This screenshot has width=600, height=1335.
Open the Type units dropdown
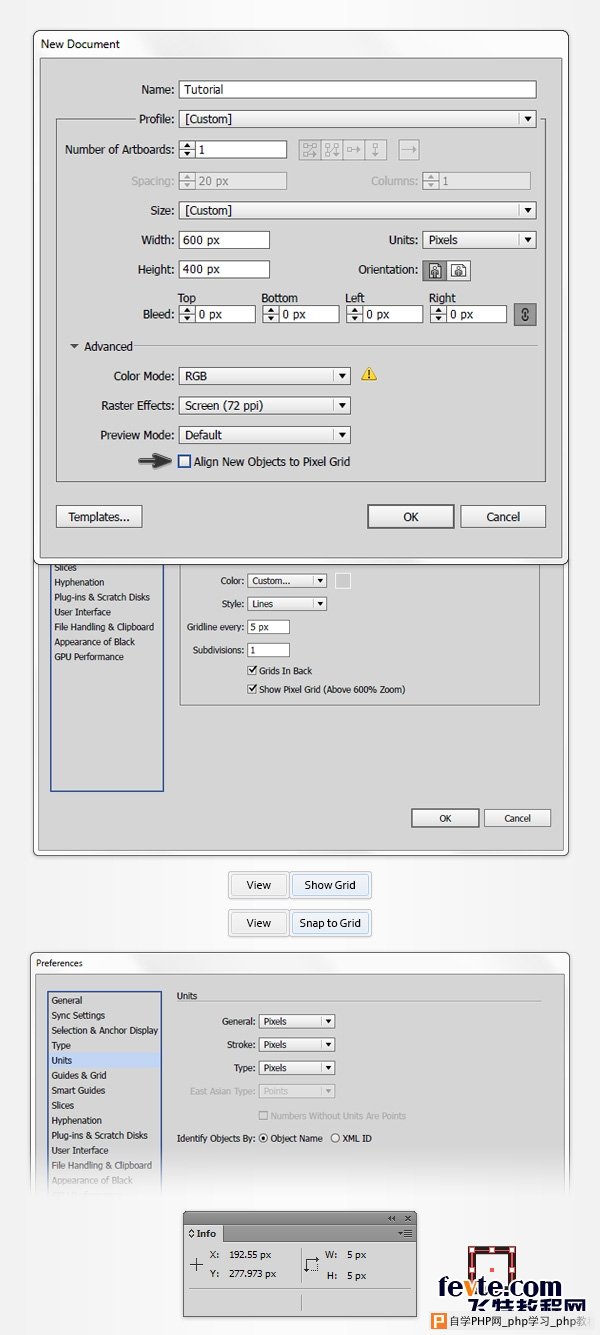(297, 1068)
